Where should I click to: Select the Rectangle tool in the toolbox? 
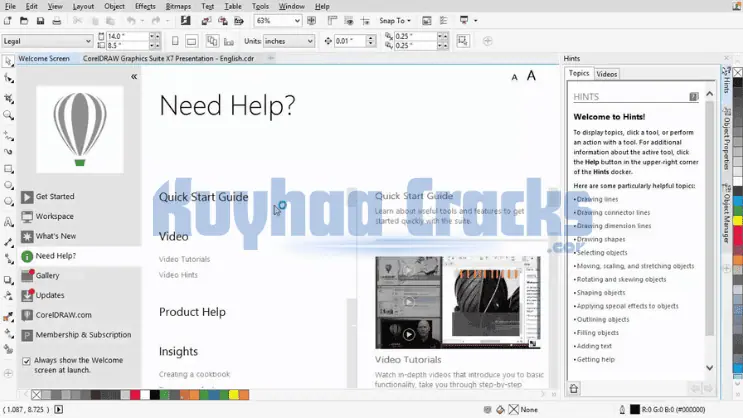pyautogui.click(x=8, y=168)
